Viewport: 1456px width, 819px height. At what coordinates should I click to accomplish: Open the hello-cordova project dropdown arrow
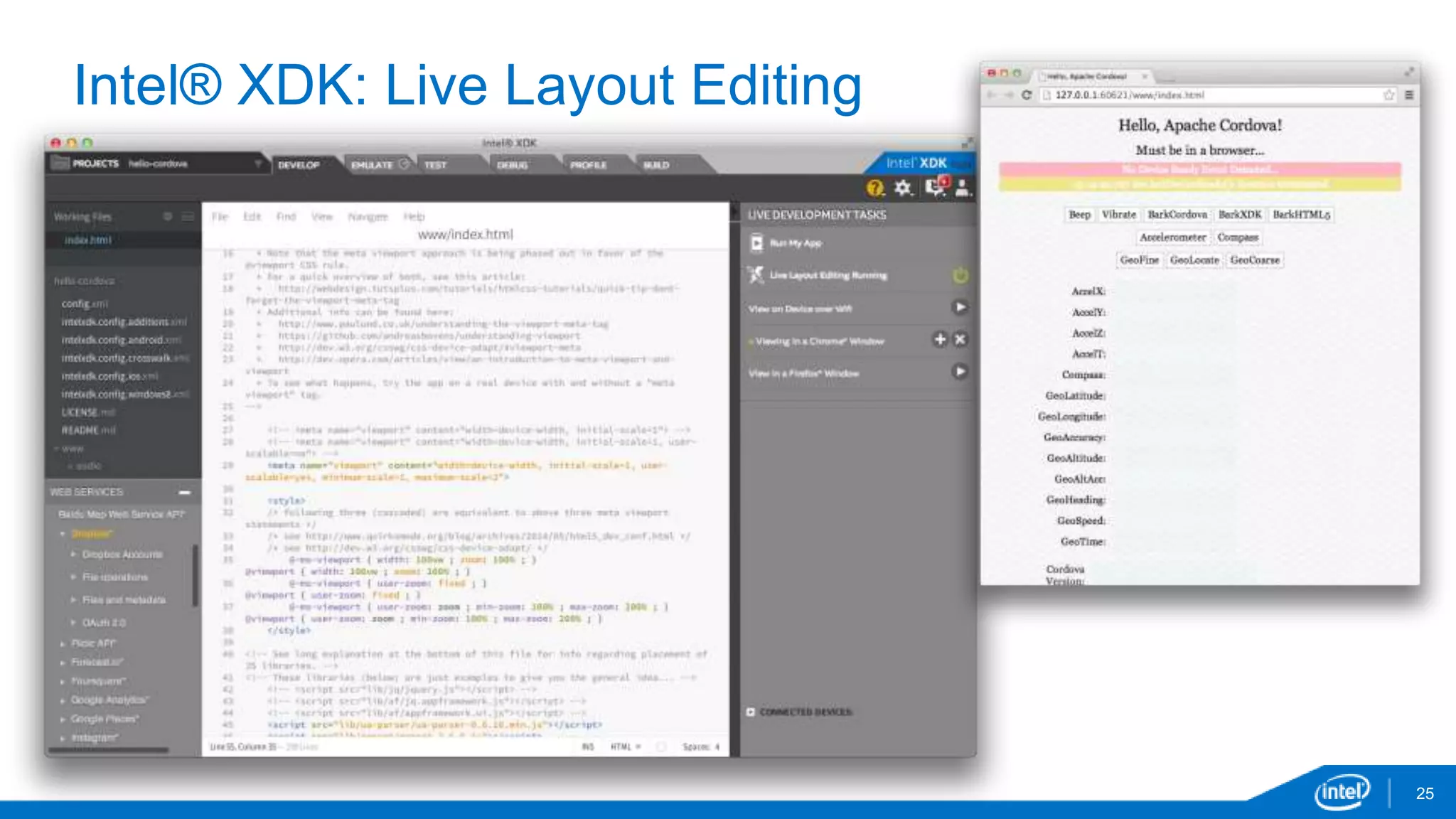pyautogui.click(x=258, y=164)
